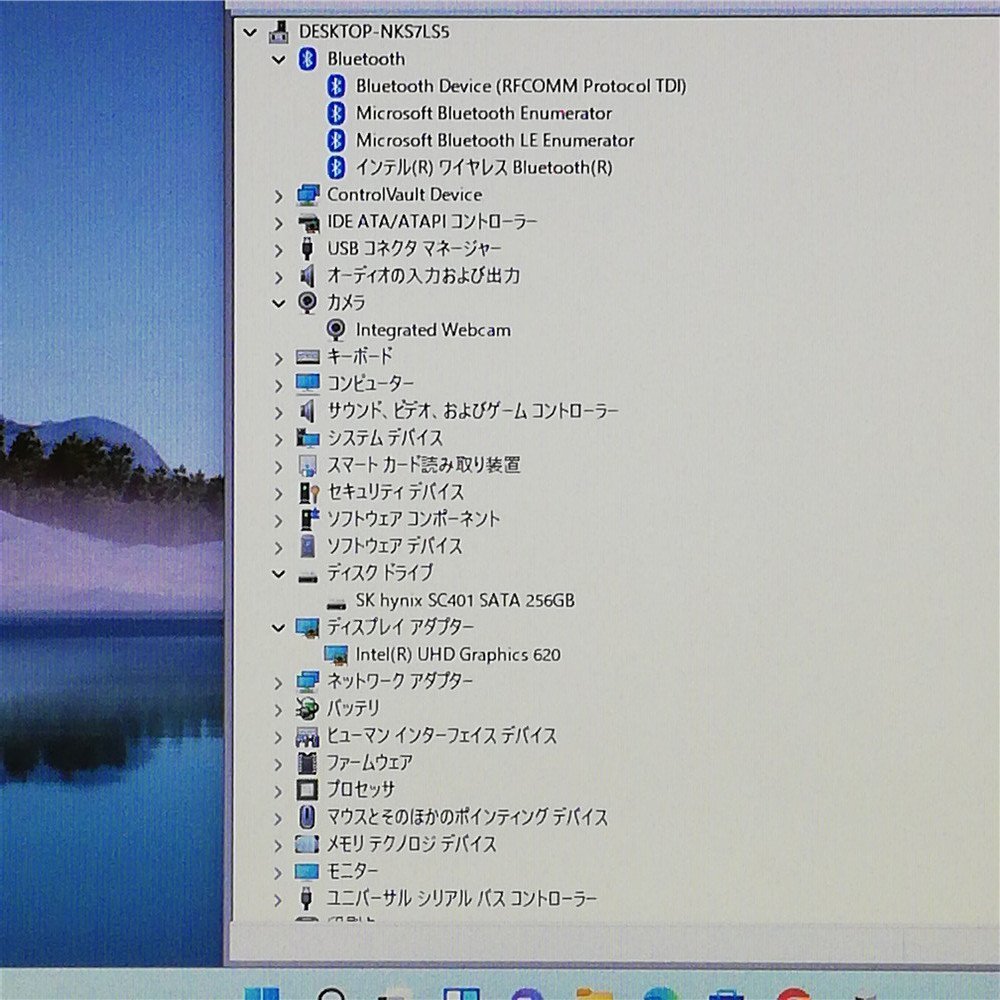
Task: Click the USB コネクタ マネージャー icon
Action: pyautogui.click(x=307, y=249)
